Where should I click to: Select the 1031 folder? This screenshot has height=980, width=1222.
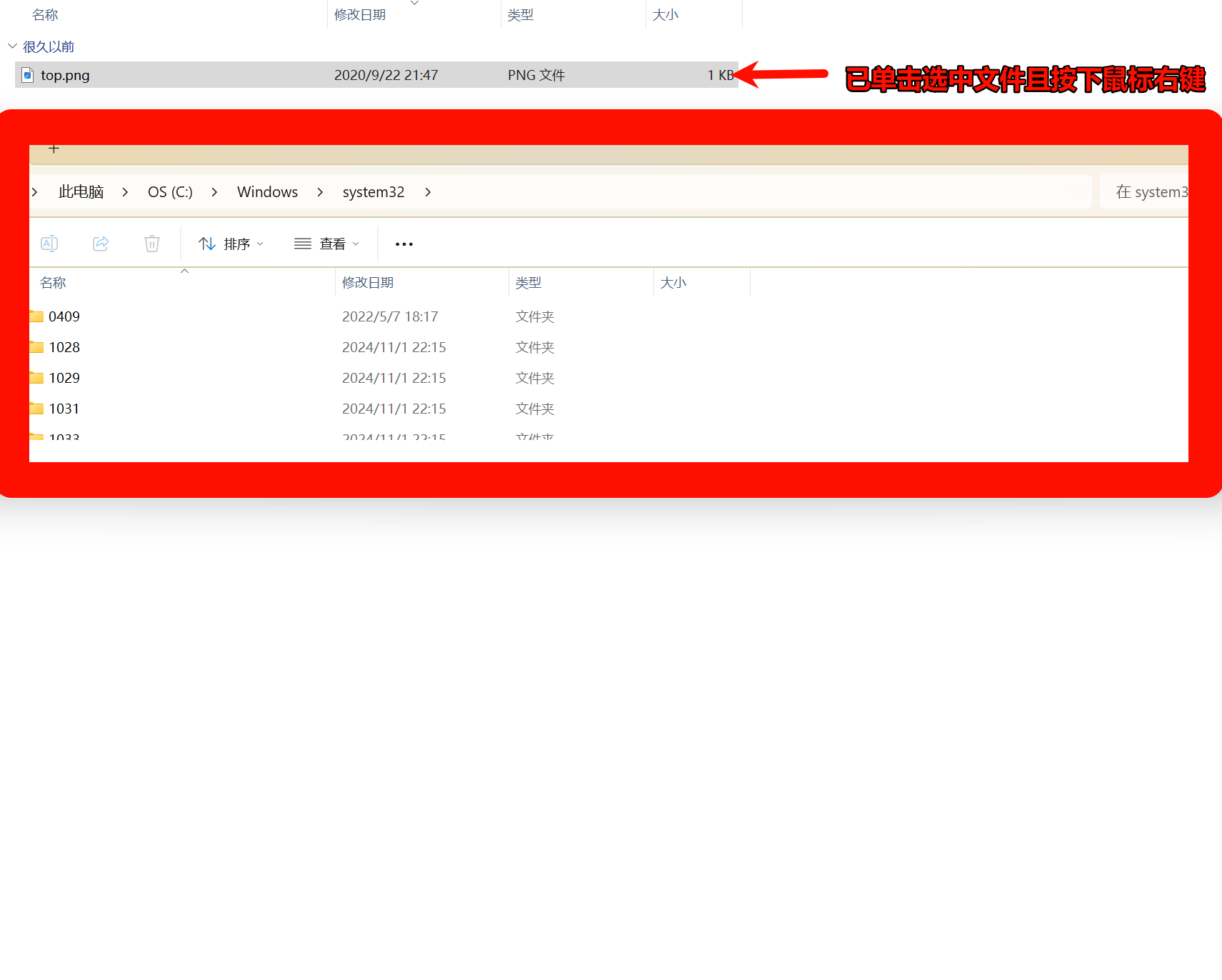(64, 409)
